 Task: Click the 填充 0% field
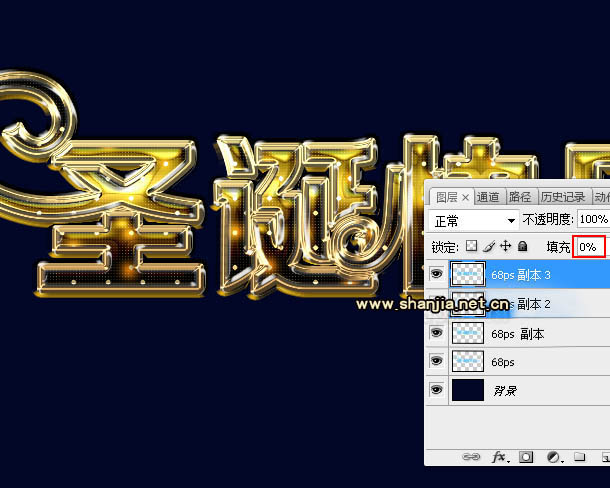tap(589, 247)
